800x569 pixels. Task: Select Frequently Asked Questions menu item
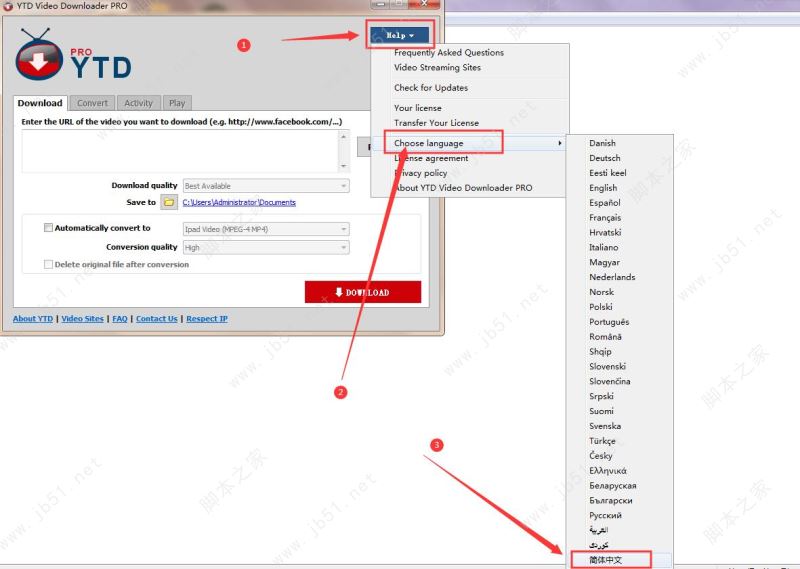tap(469, 53)
